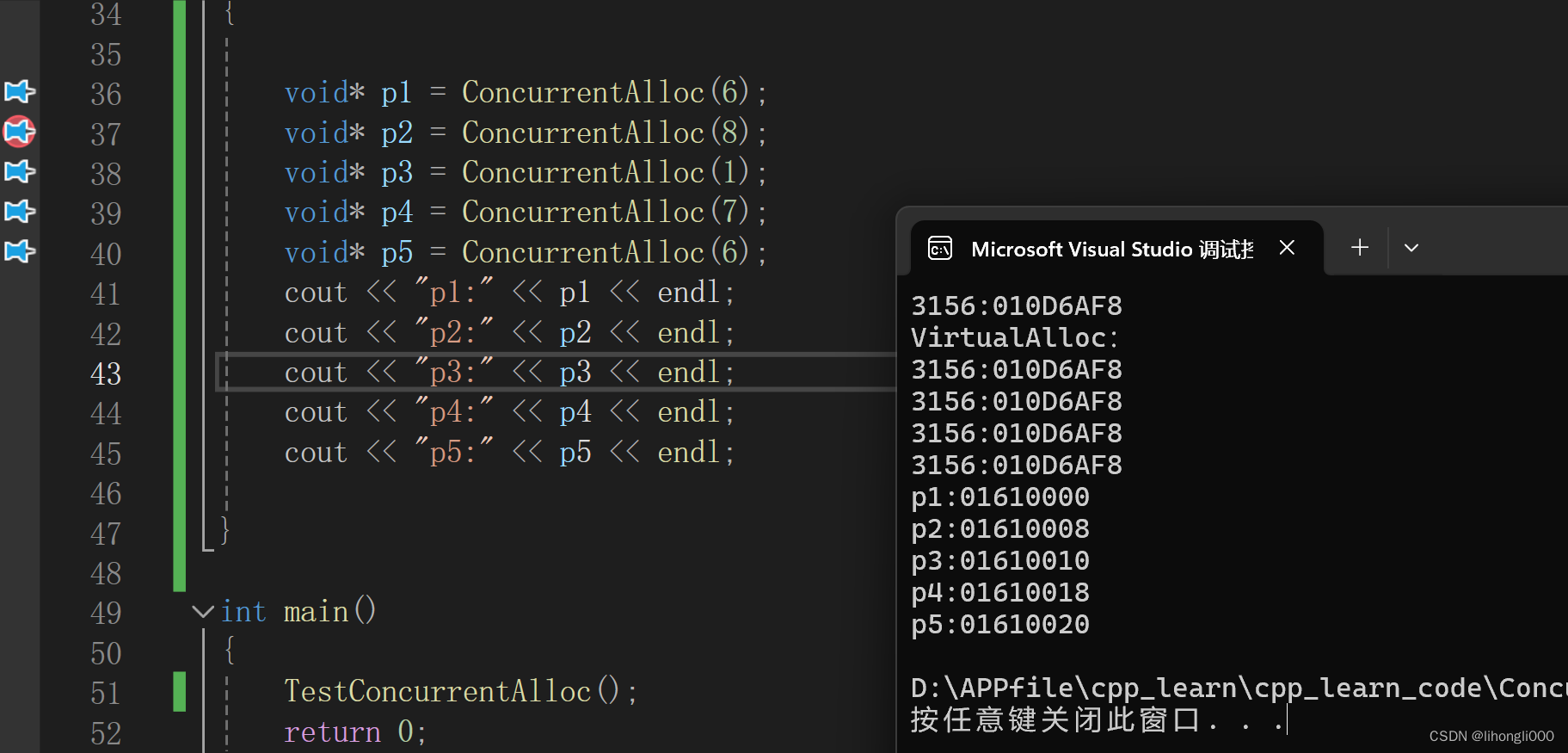
Task: Click cout on the highlighted line 43
Action: pos(316,373)
